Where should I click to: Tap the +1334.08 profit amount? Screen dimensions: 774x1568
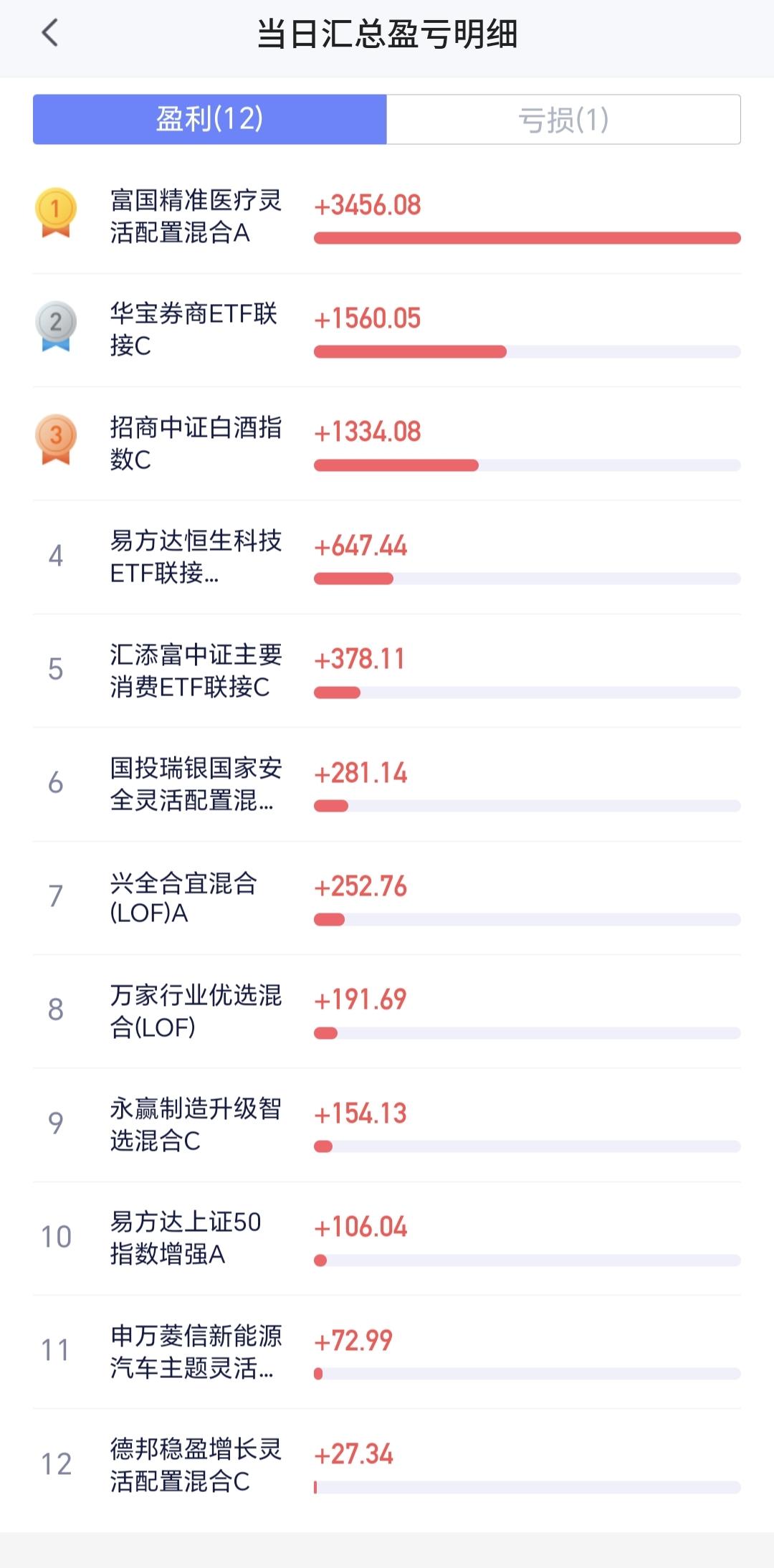(368, 432)
